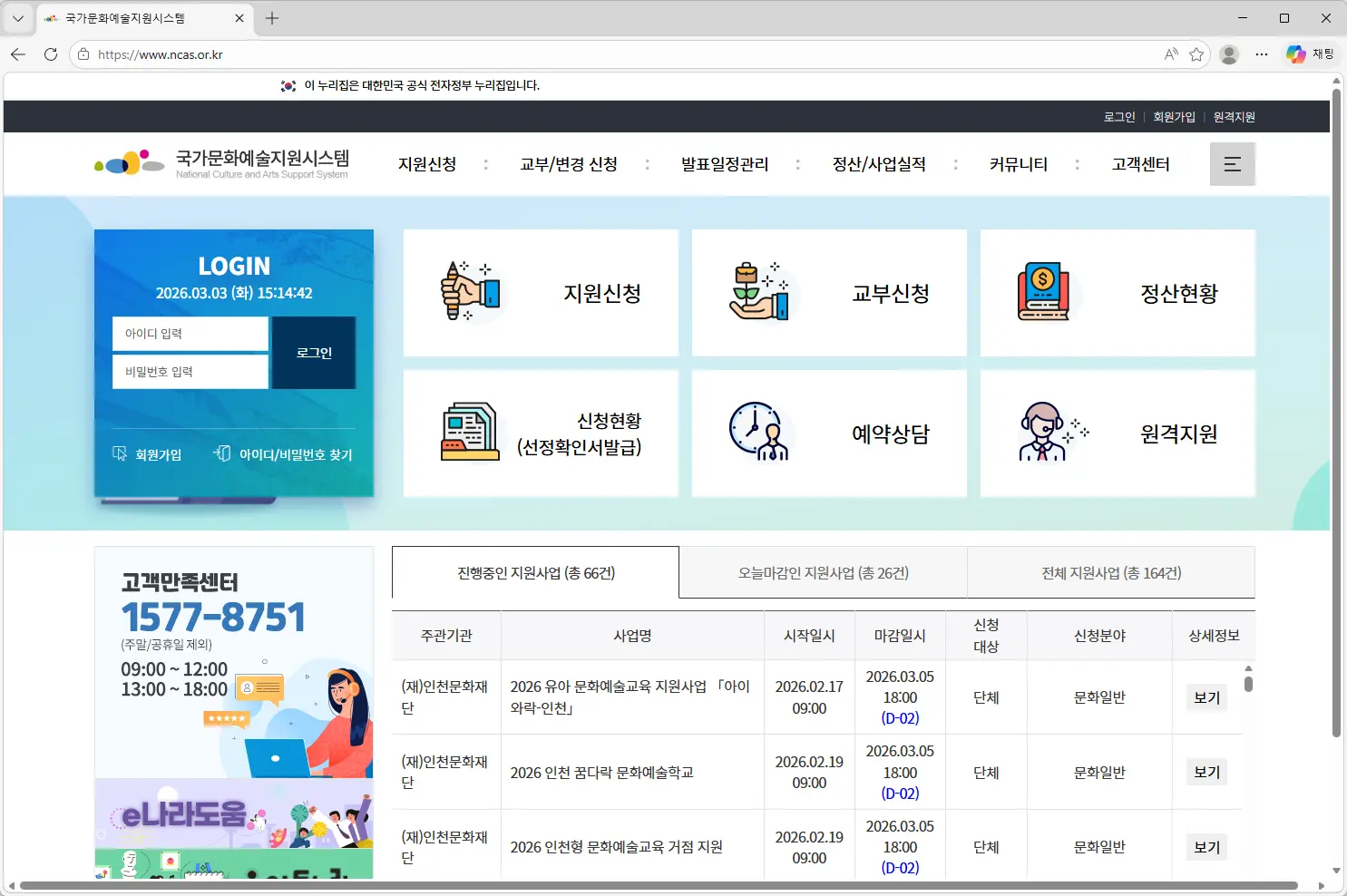Switch to the 오늘마감인 지원사업 tab
This screenshot has height=896, width=1347.
tap(822, 572)
